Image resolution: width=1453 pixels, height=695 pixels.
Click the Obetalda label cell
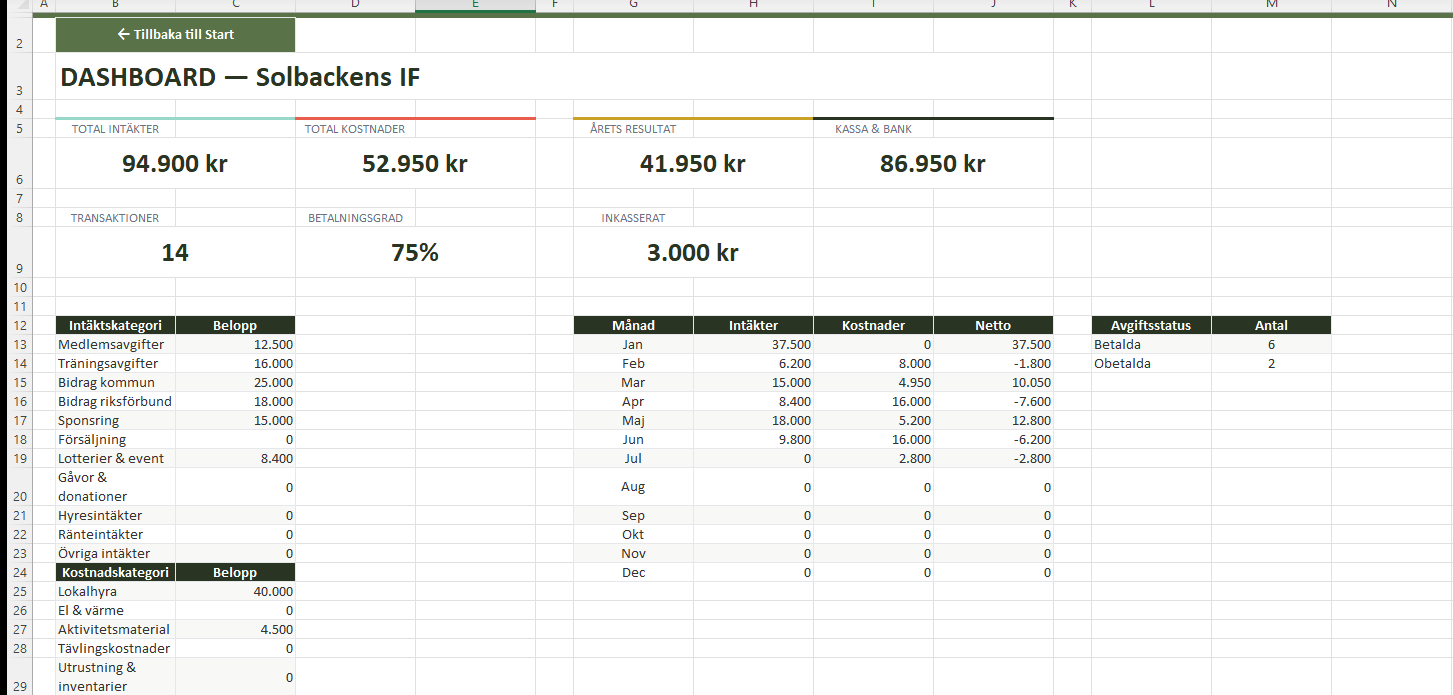(x=1151, y=364)
